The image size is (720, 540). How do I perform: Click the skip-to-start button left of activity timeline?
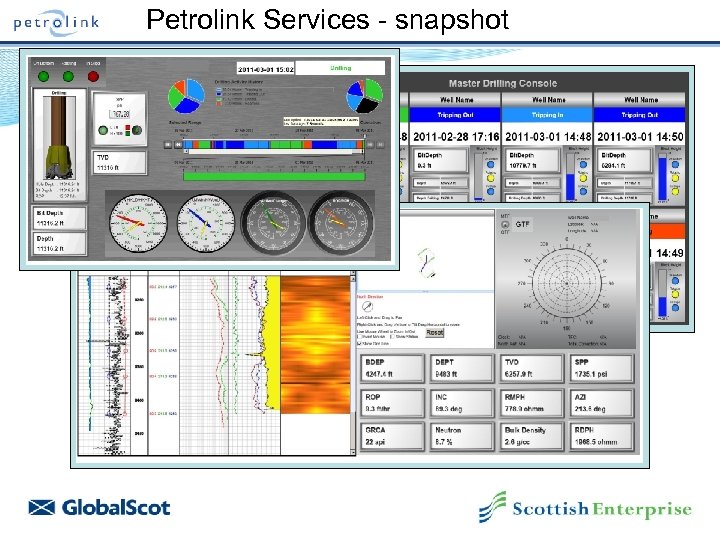pos(168,145)
